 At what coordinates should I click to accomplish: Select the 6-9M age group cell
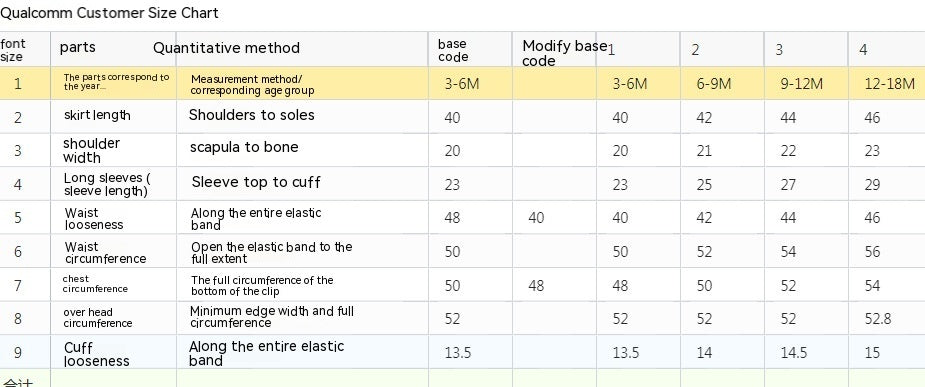point(722,83)
